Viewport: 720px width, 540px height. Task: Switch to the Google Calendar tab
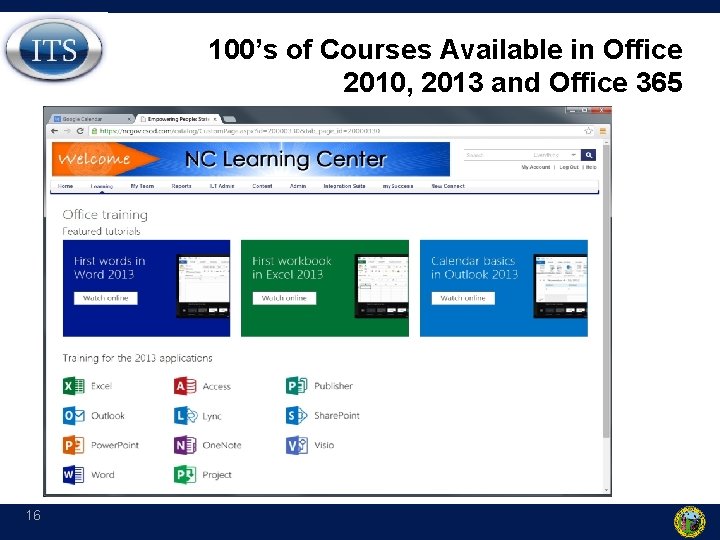click(x=91, y=119)
